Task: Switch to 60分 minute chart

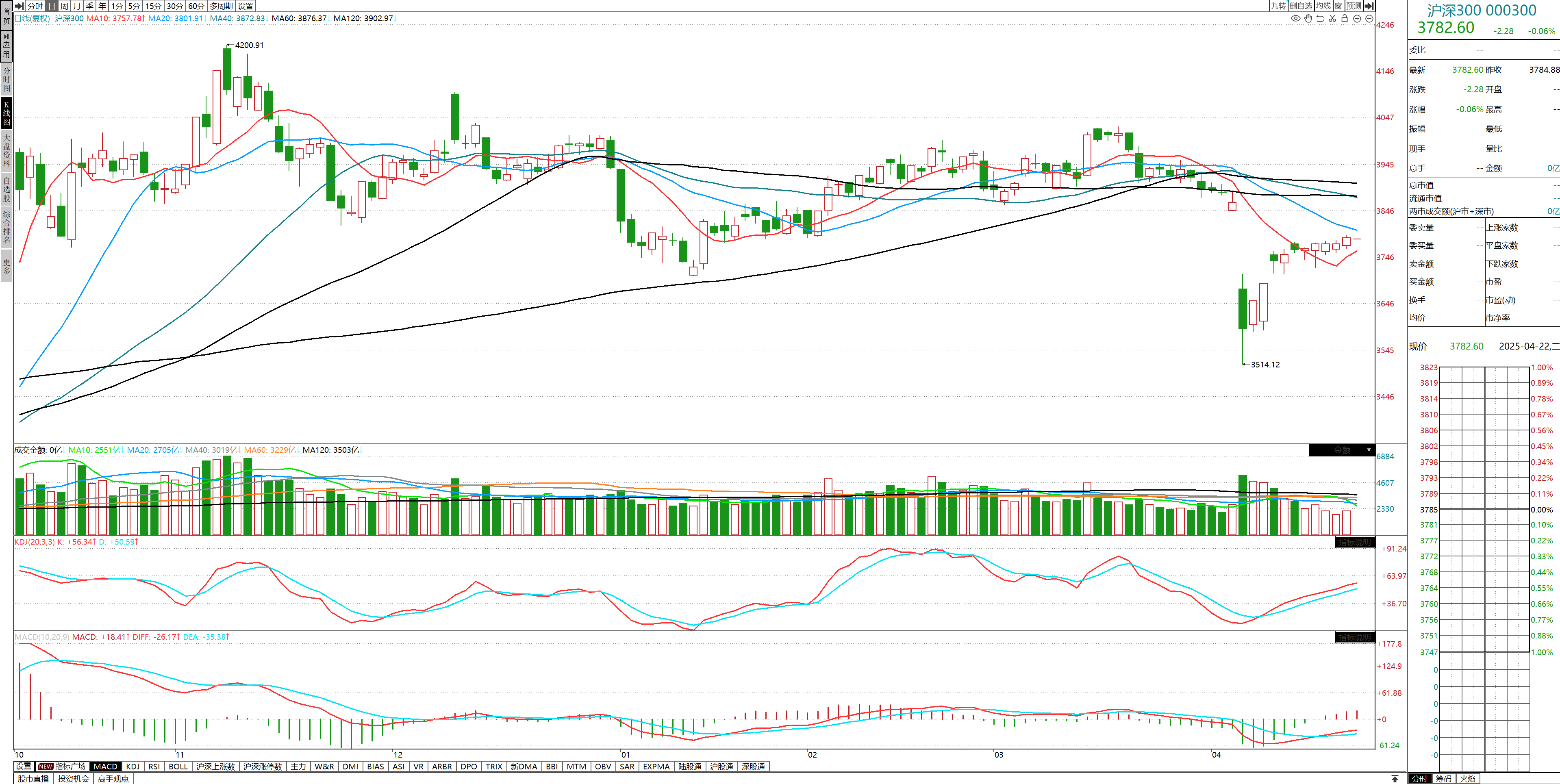Action: coord(197,6)
